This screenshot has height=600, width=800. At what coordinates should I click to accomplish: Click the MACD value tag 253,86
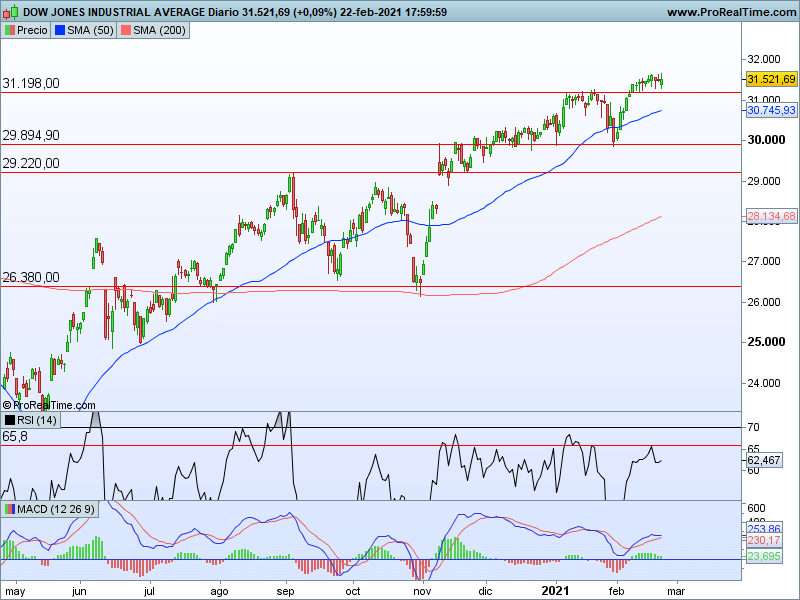click(764, 529)
